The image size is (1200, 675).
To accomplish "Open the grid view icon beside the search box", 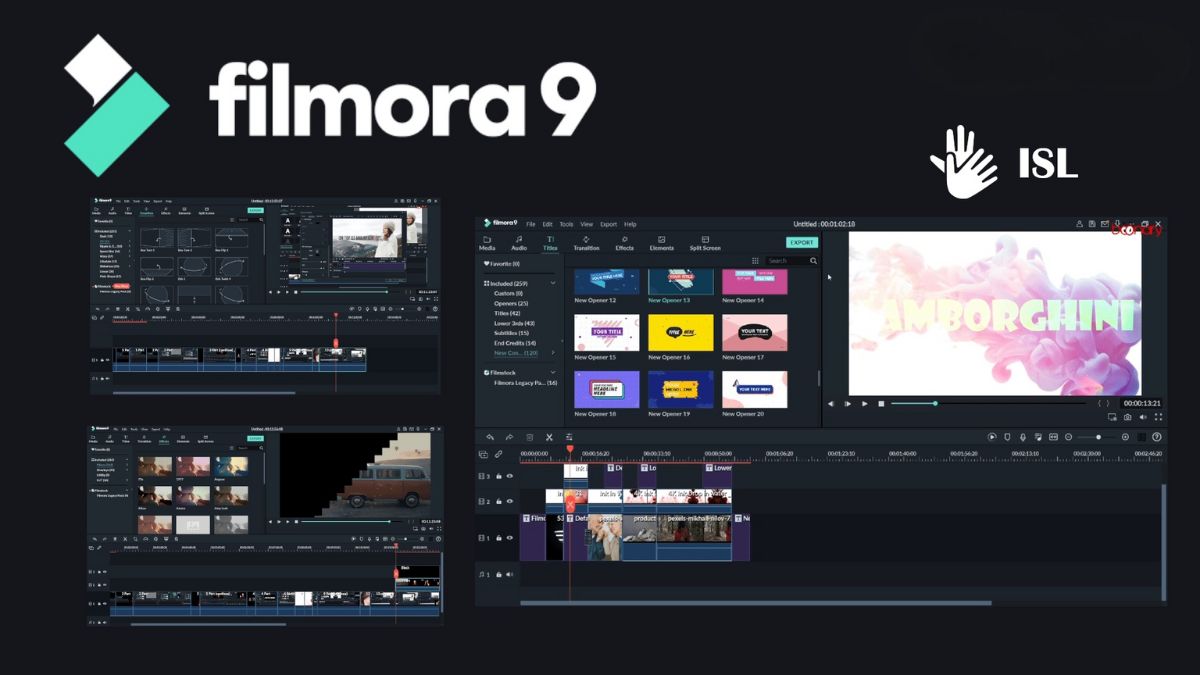I will pyautogui.click(x=753, y=260).
